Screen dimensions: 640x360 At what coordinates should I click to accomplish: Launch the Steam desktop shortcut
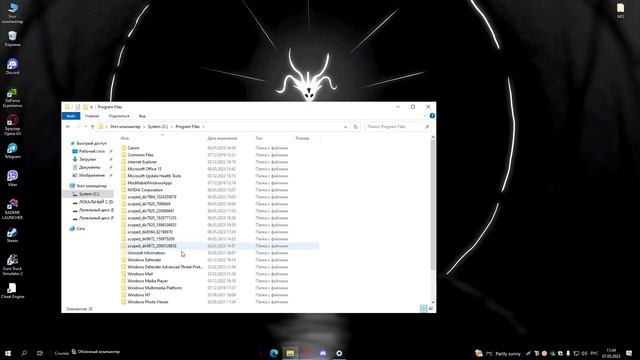pyautogui.click(x=12, y=235)
